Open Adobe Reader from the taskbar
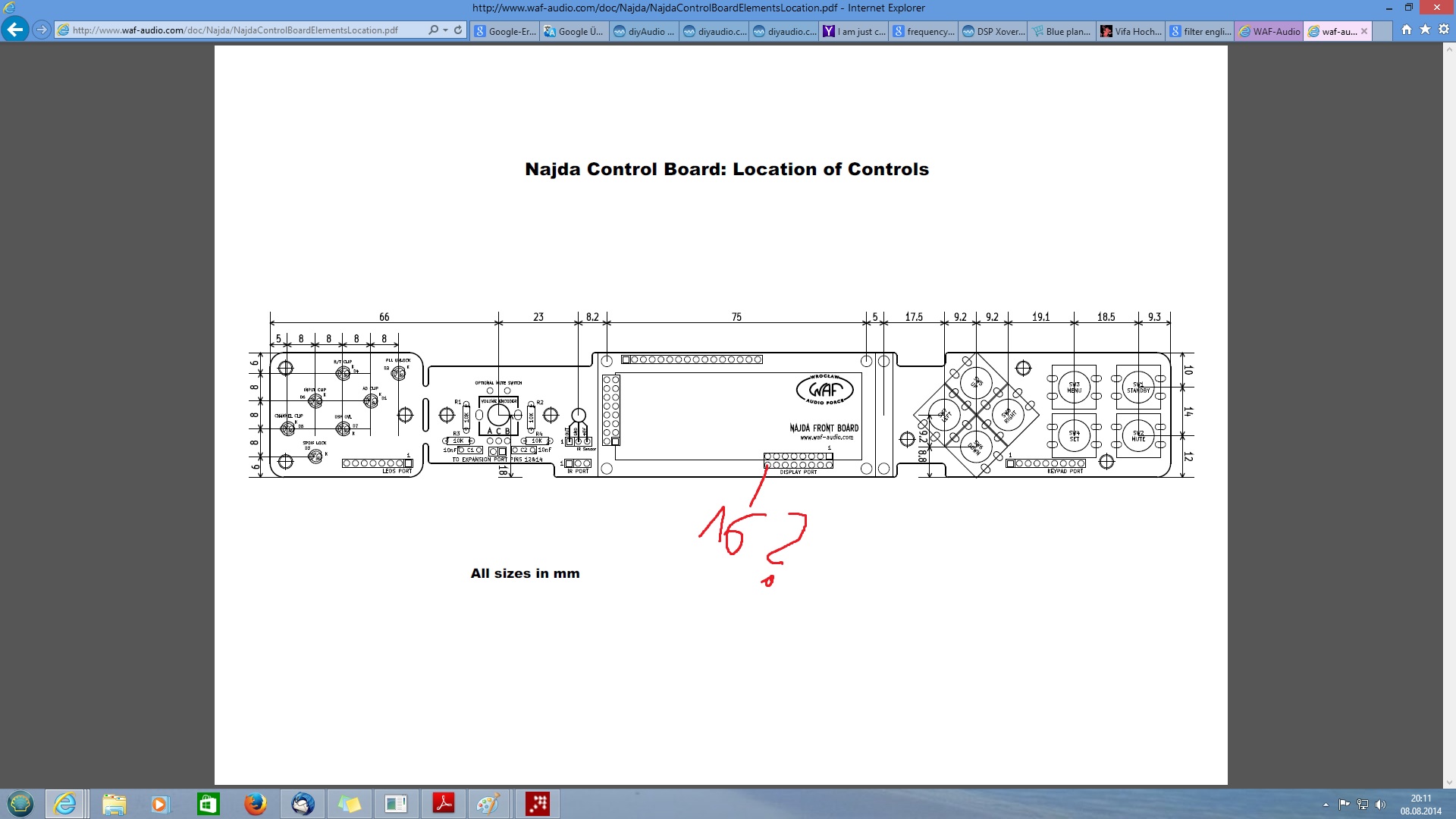The width and height of the screenshot is (1456, 819). click(x=444, y=804)
